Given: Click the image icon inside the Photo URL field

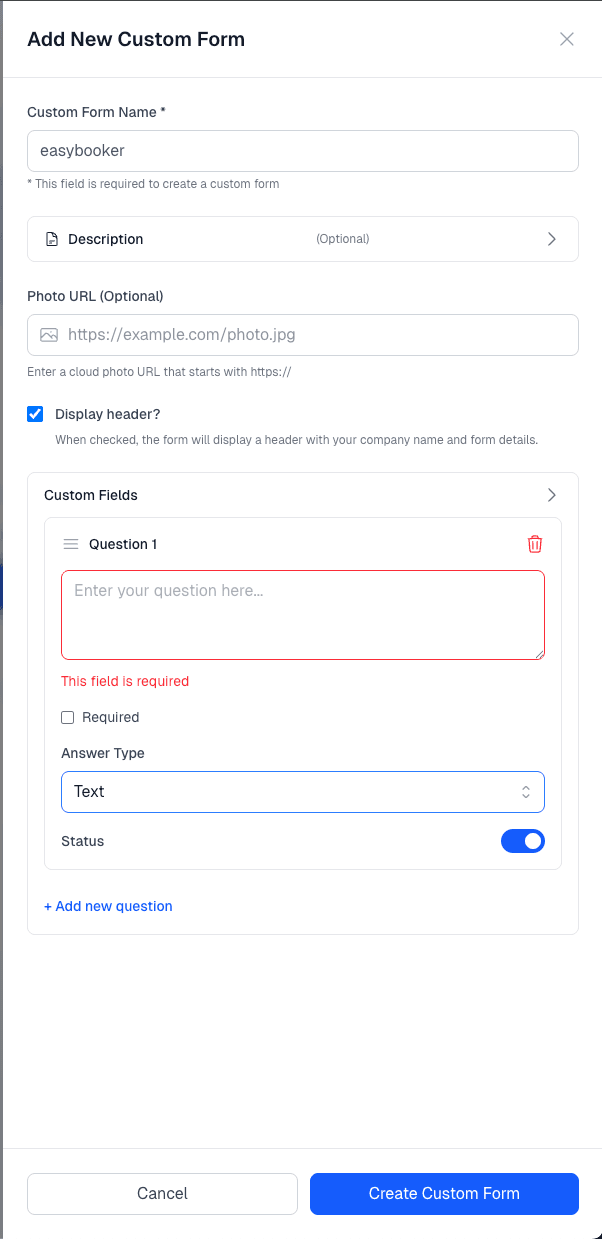Looking at the screenshot, I should (x=49, y=335).
